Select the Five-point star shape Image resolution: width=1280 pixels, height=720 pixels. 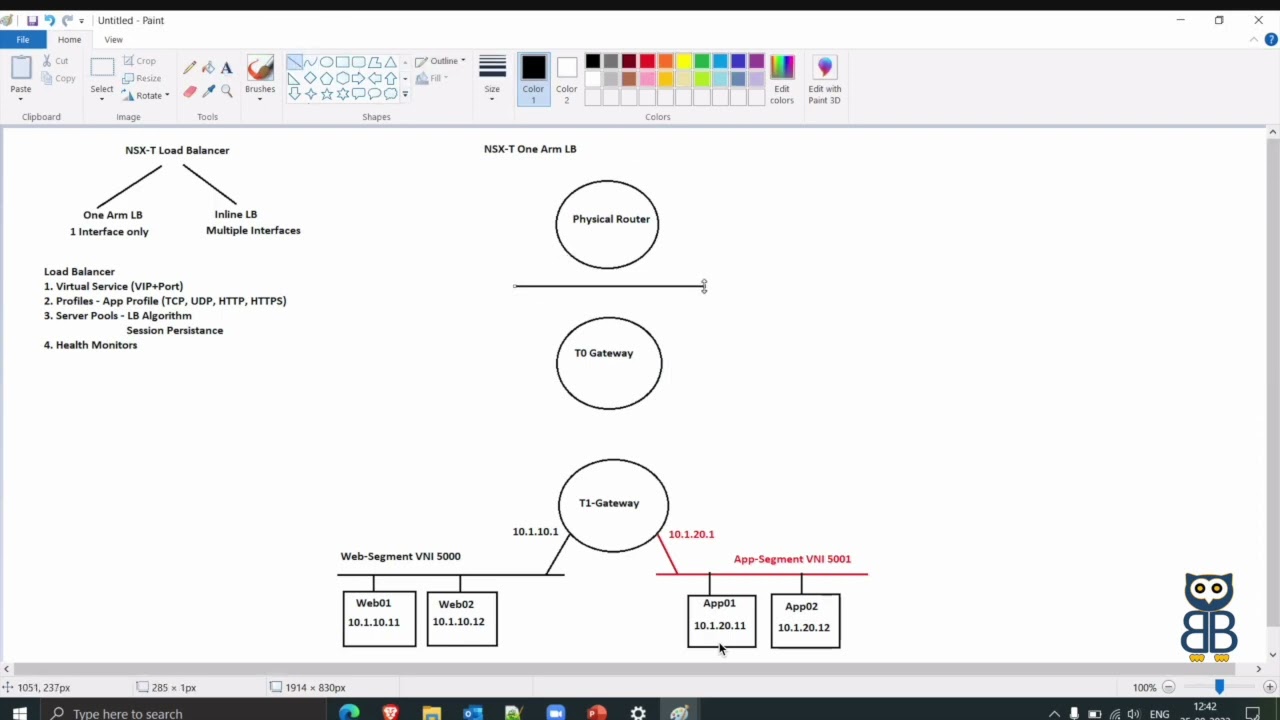click(326, 94)
